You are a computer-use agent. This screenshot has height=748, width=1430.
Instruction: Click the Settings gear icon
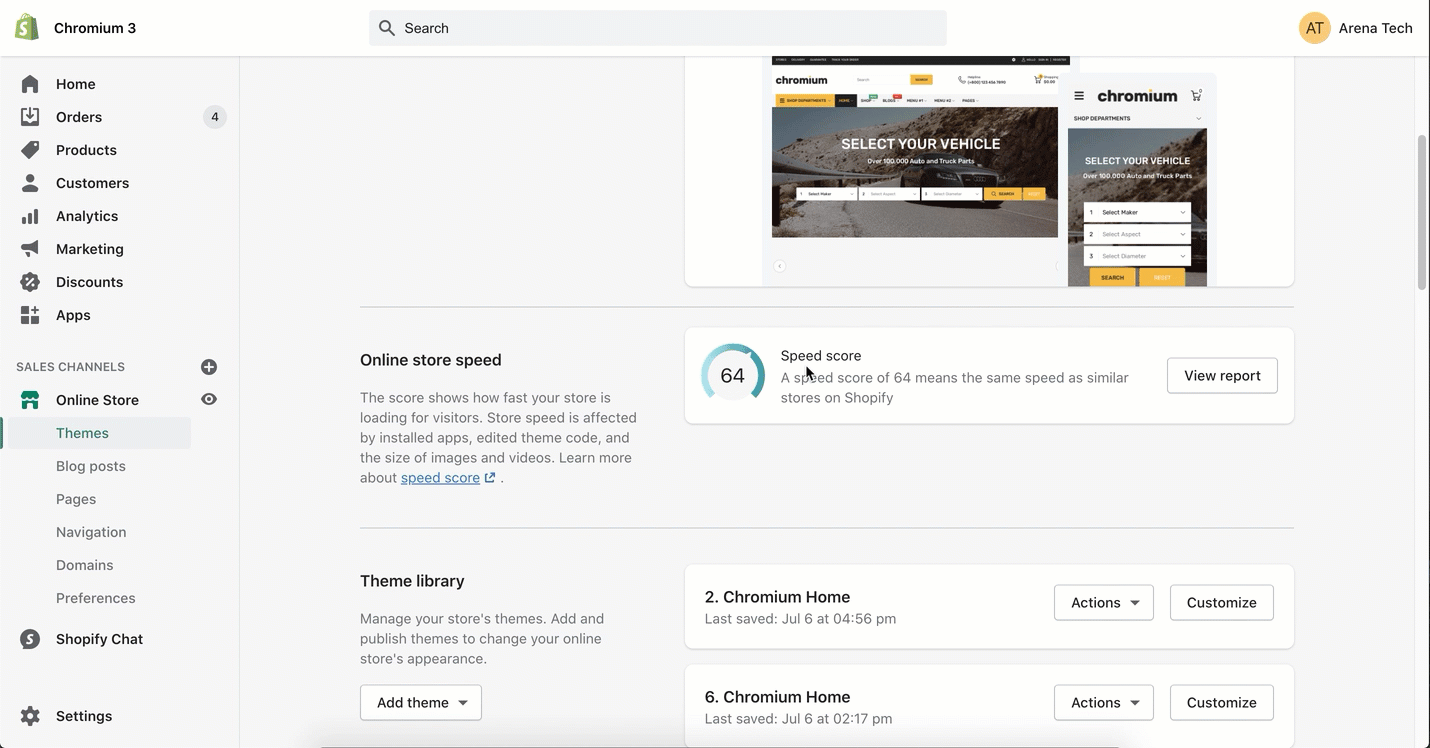(30, 716)
